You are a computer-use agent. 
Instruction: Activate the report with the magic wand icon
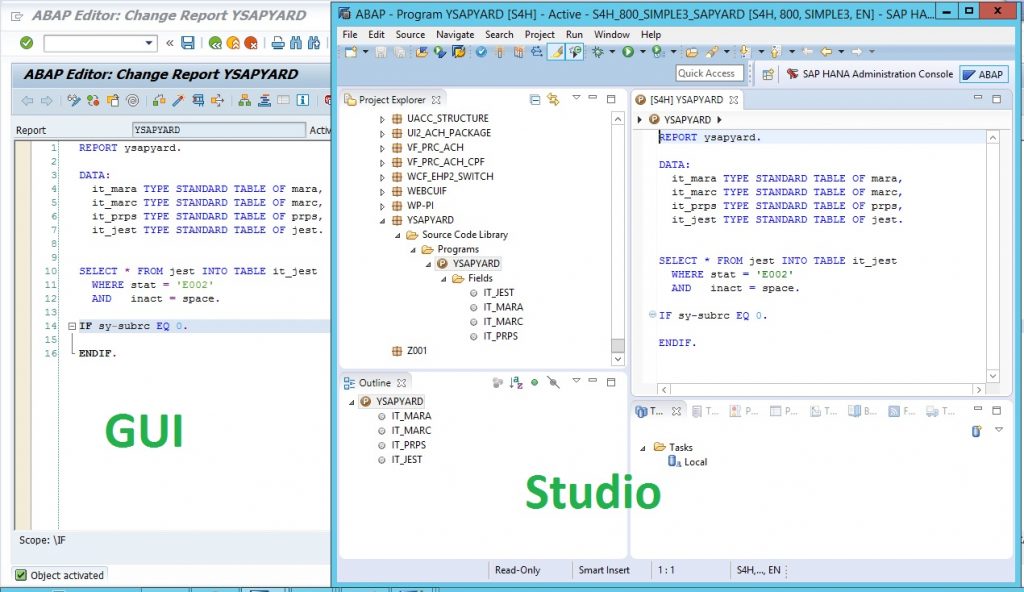point(178,100)
